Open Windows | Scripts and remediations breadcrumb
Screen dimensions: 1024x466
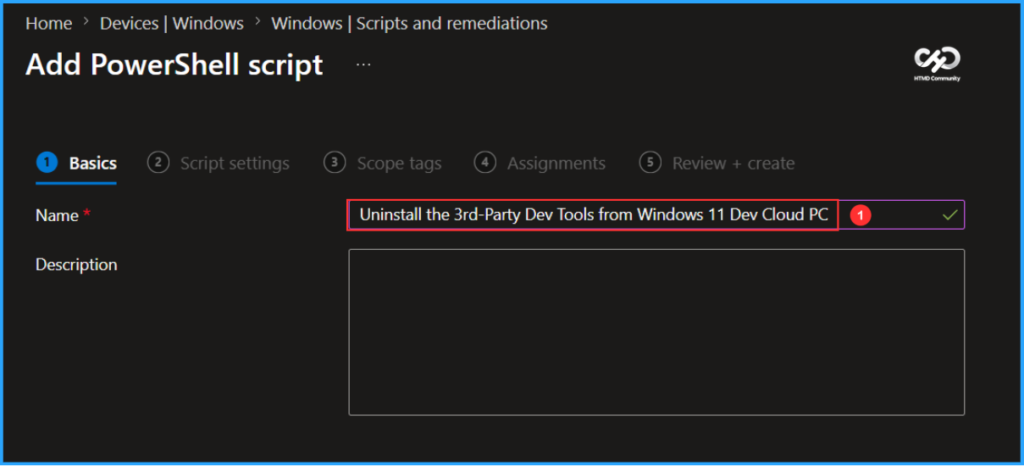pos(409,23)
